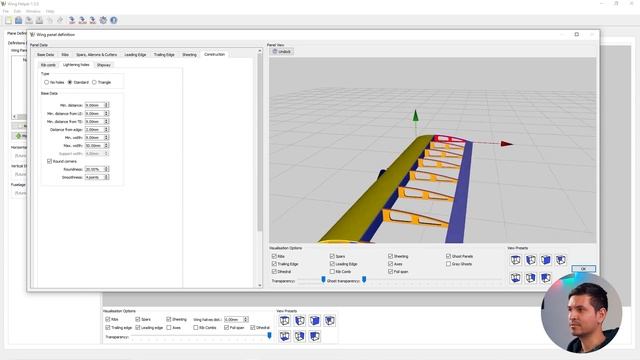The image size is (640, 360).
Task: Select the Standard hole type
Action: [70, 82]
